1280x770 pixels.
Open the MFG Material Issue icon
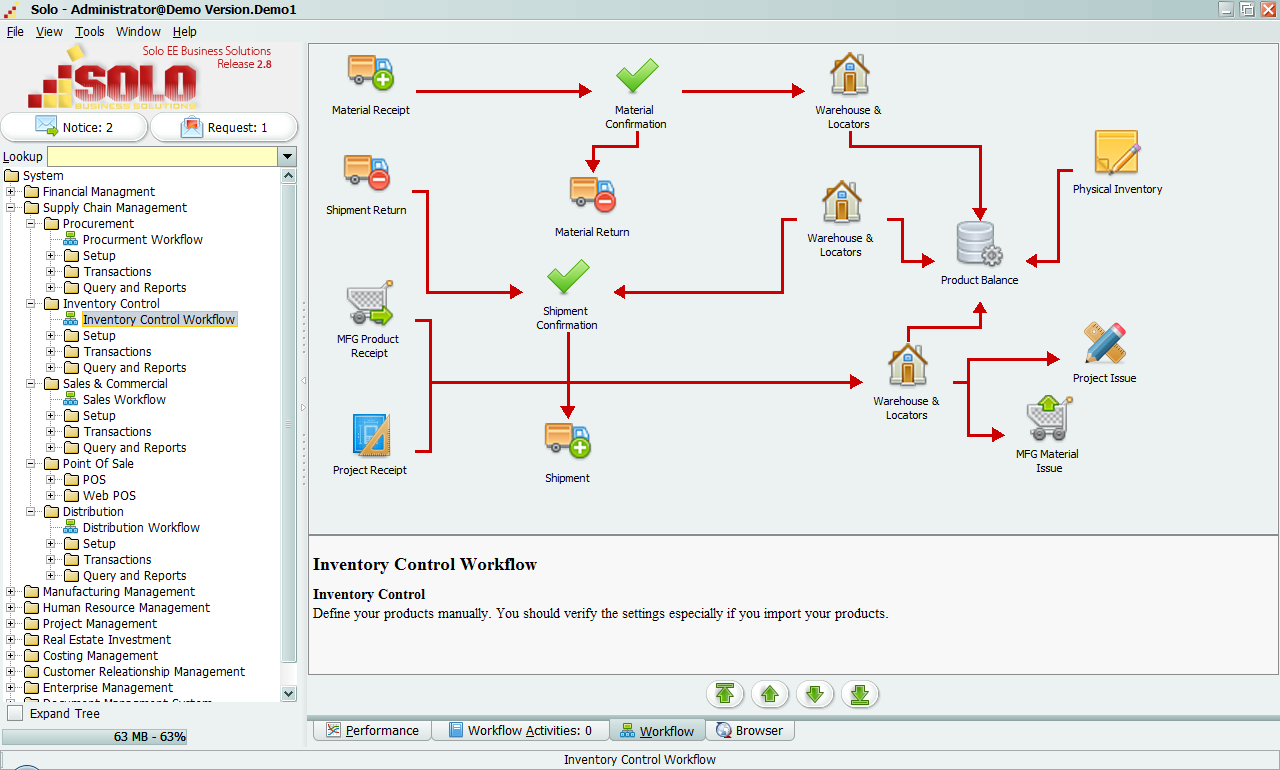coord(1048,418)
